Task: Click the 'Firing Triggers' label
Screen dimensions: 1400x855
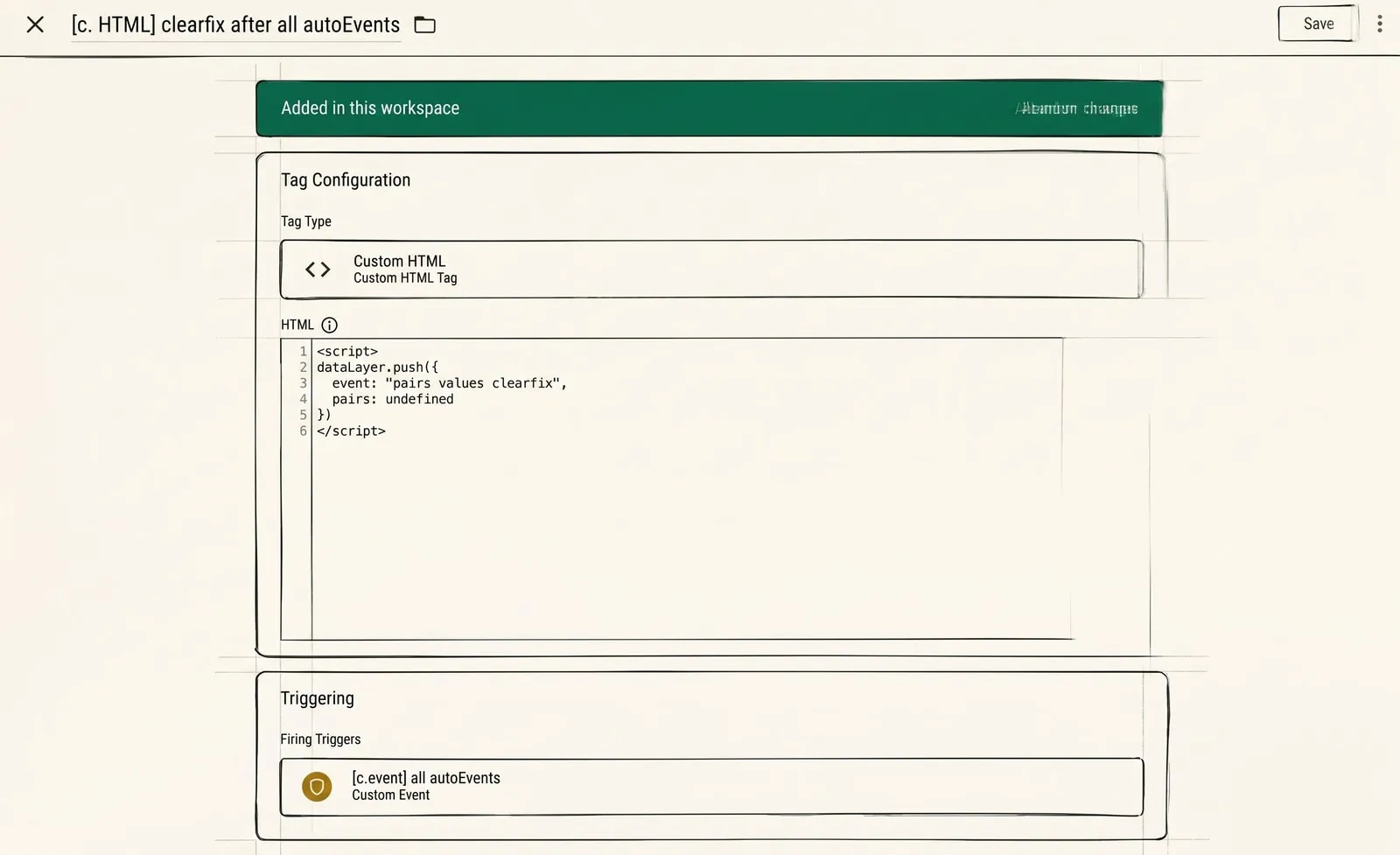Action: coord(320,739)
